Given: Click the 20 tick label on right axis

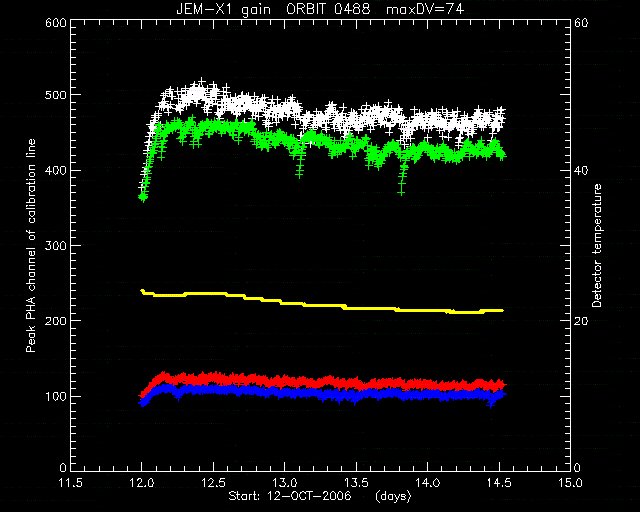Looking at the screenshot, I should click(581, 321).
